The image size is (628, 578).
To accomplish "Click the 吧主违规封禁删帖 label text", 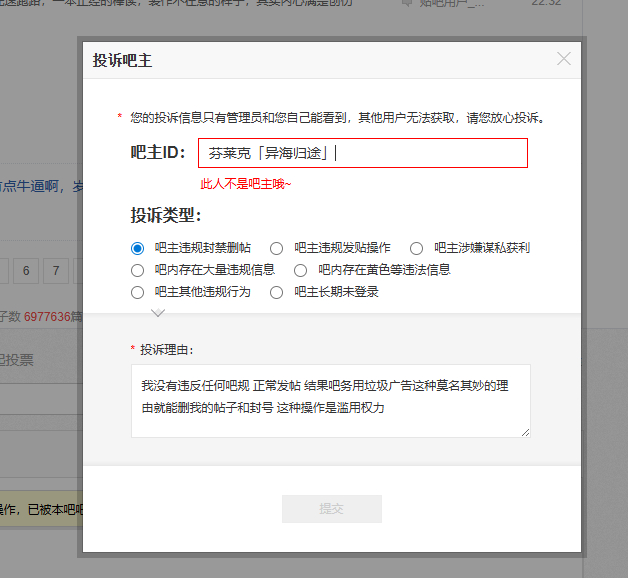I will tap(203, 248).
